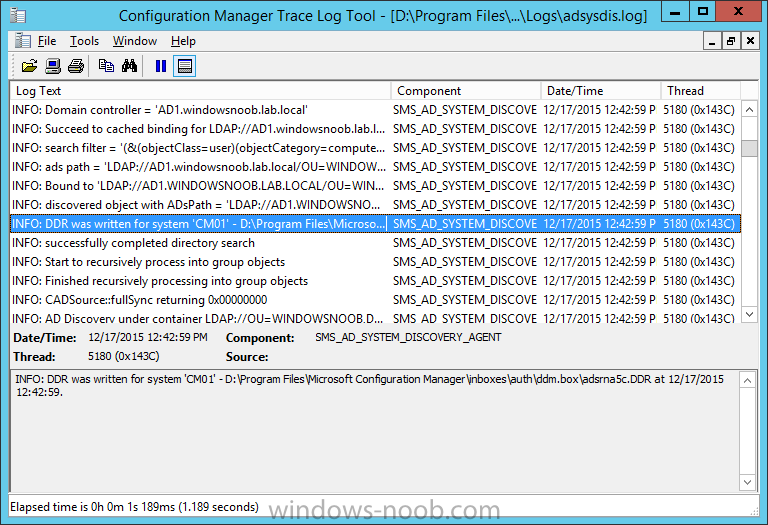The image size is (768, 525).
Task: Click the Open on Server toolbar icon
Action: click(x=53, y=66)
